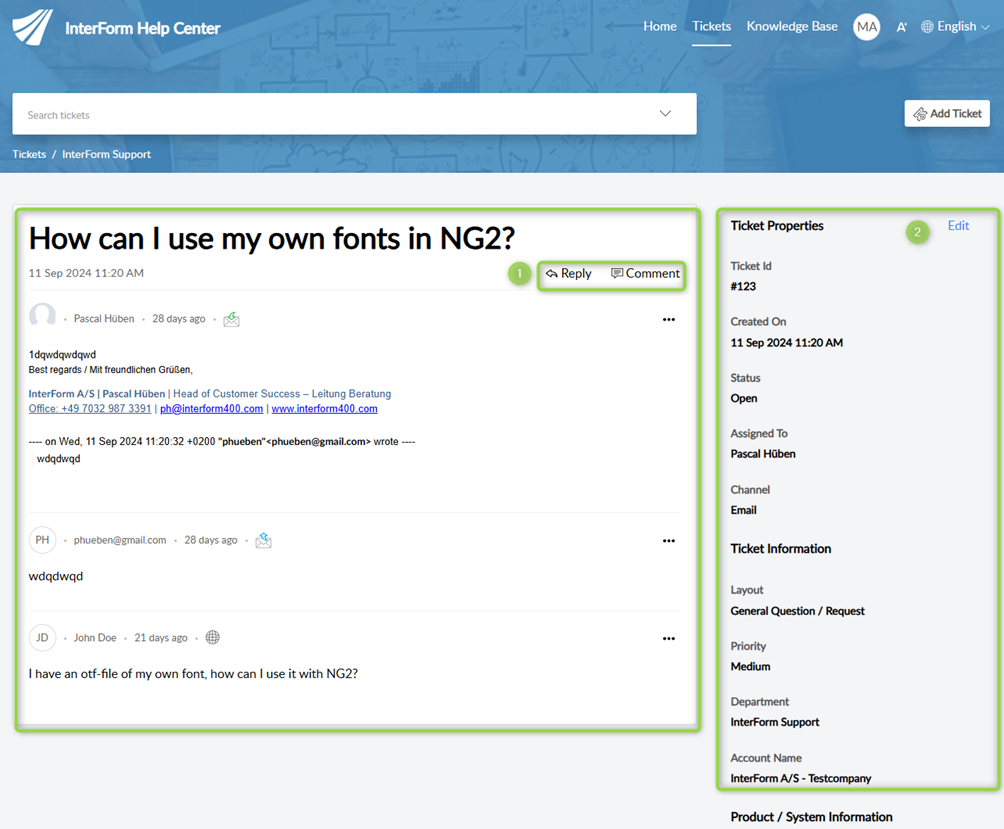Click the General Question / Request layout value
This screenshot has height=829, width=1004.
[x=797, y=611]
